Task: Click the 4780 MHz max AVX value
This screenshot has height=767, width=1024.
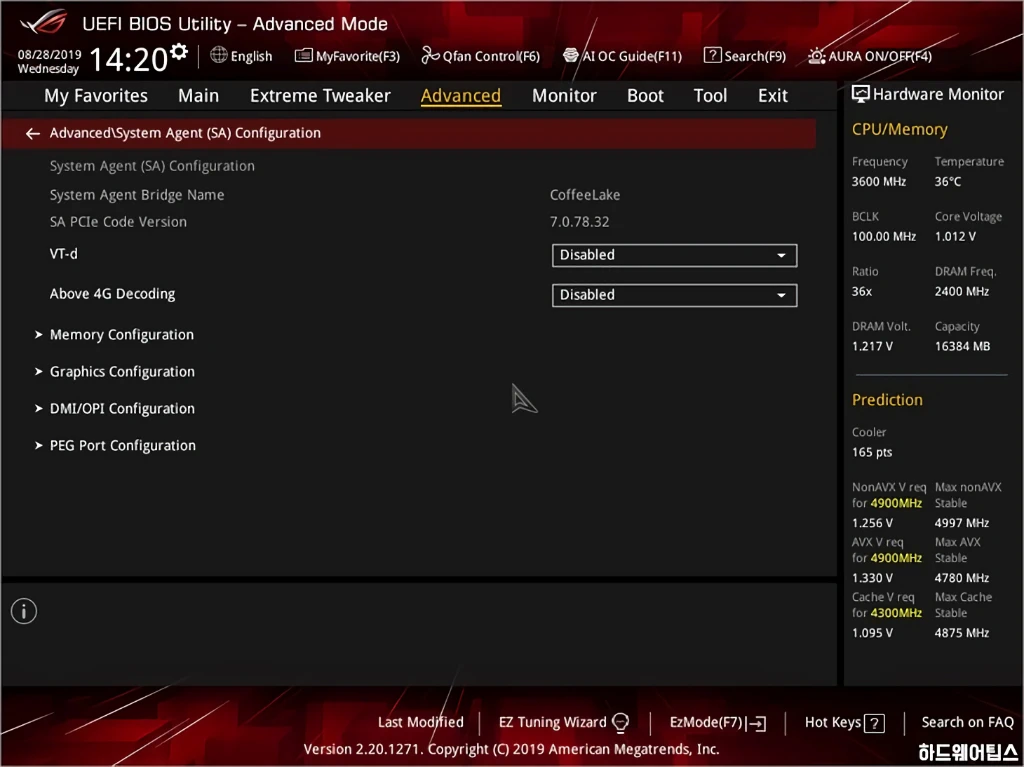Action: coord(961,578)
